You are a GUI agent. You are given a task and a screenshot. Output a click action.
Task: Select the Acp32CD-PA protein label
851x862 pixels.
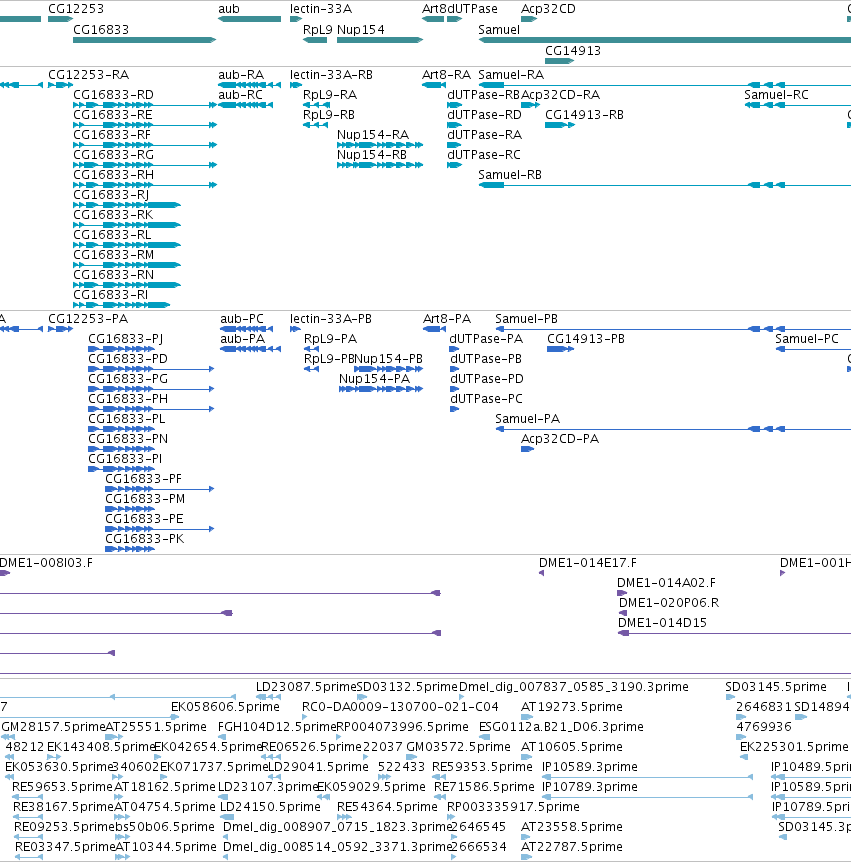point(560,439)
